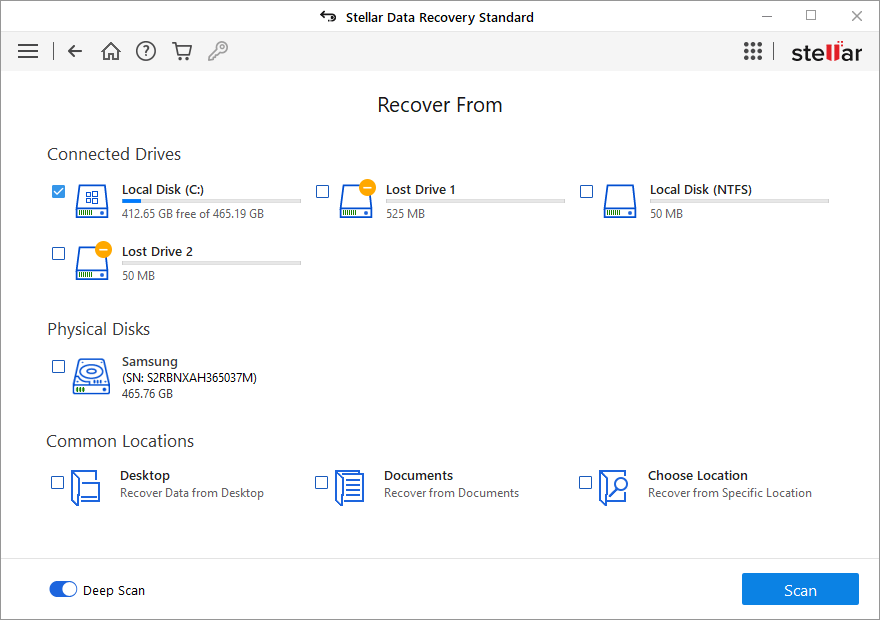Click the back arrow icon
880x620 pixels.
75,50
